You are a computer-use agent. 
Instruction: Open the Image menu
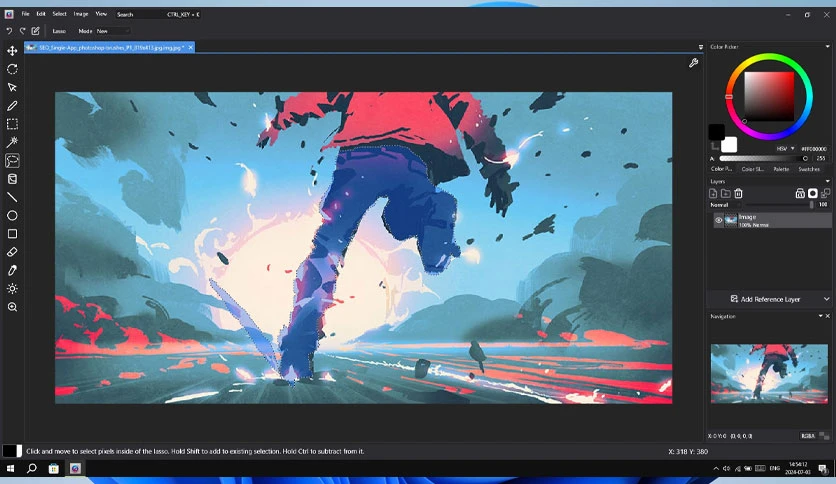coord(81,14)
